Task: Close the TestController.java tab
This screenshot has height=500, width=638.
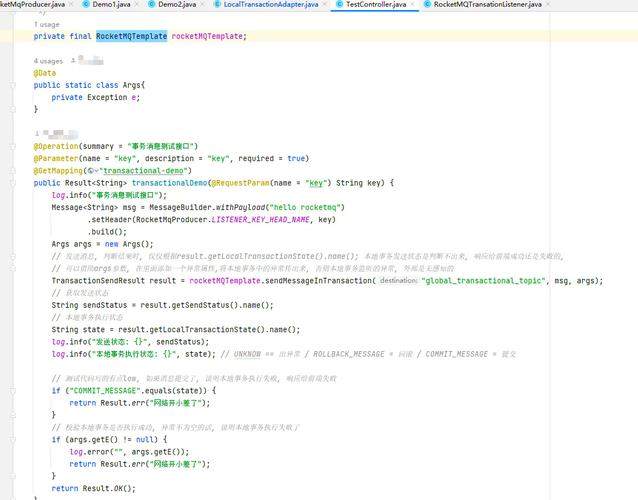Action: (413, 4)
